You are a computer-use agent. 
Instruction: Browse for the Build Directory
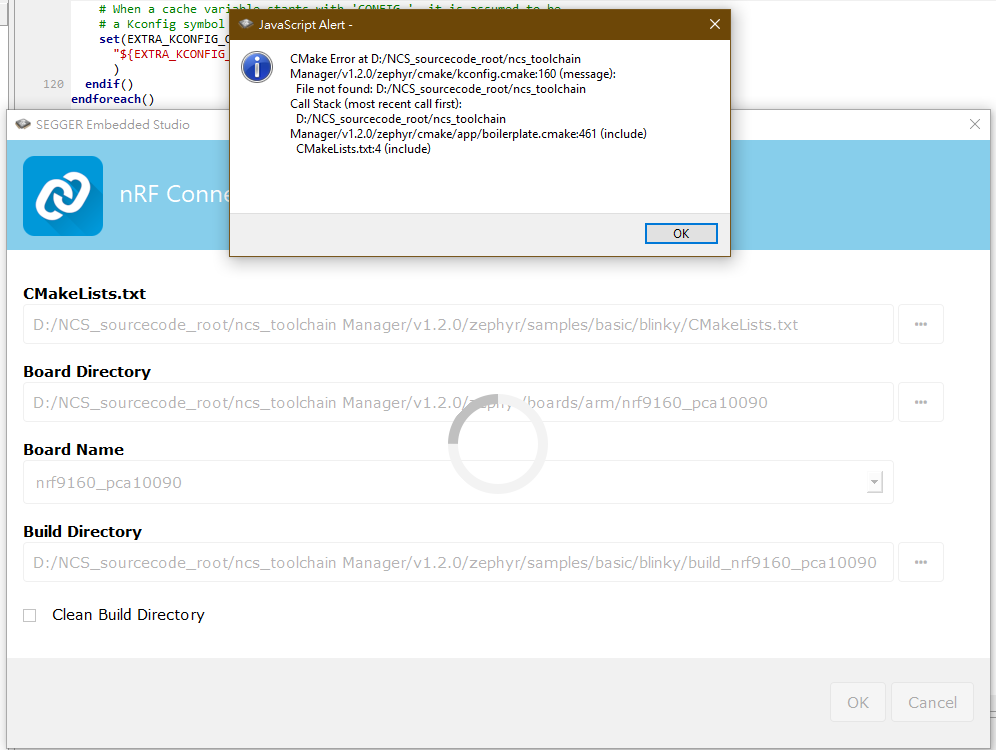pyautogui.click(x=920, y=562)
